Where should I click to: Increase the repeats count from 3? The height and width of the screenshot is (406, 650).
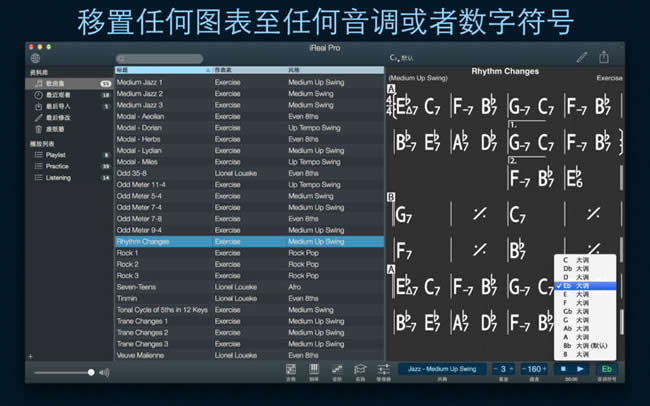[x=511, y=369]
